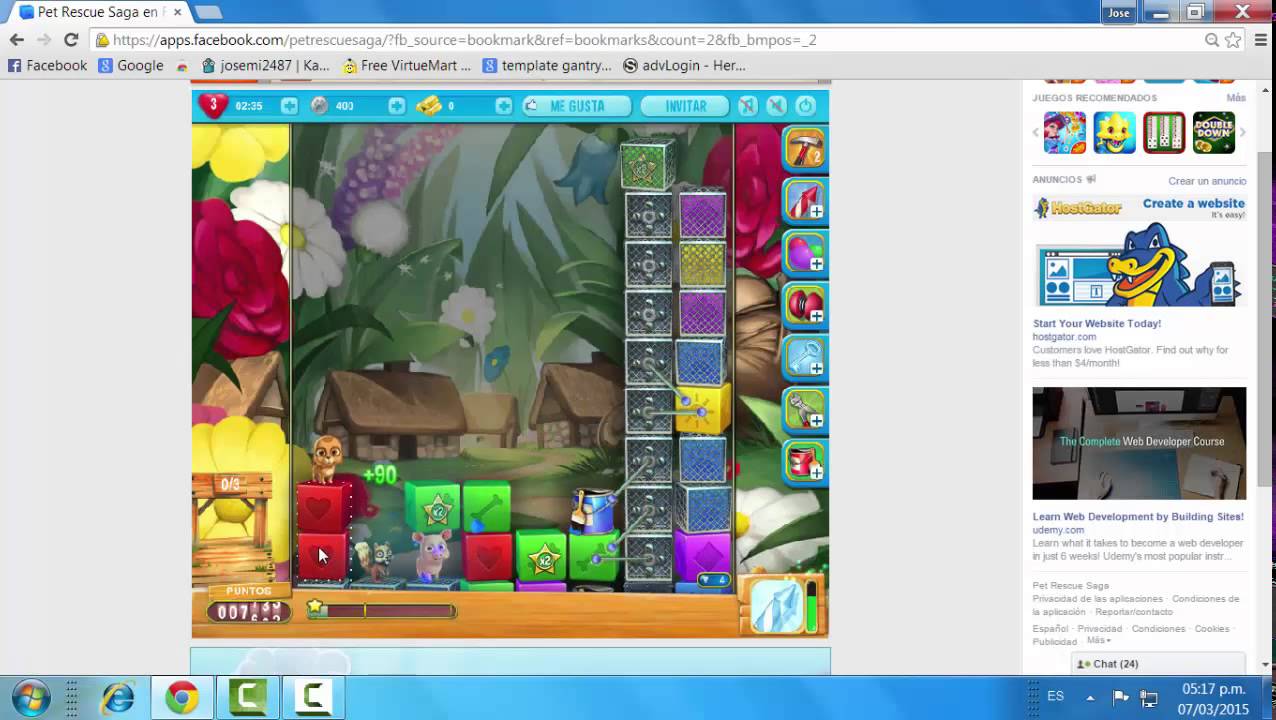Viewport: 1276px width, 720px height.
Task: Tap the green star block at column top
Action: [x=646, y=167]
